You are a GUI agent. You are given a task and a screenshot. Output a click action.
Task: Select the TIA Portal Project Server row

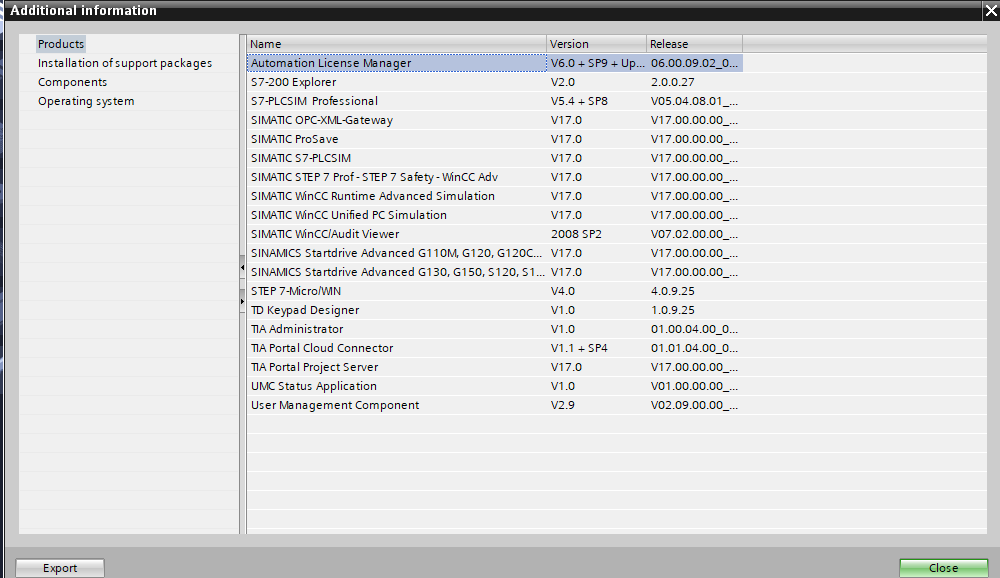(x=494, y=367)
